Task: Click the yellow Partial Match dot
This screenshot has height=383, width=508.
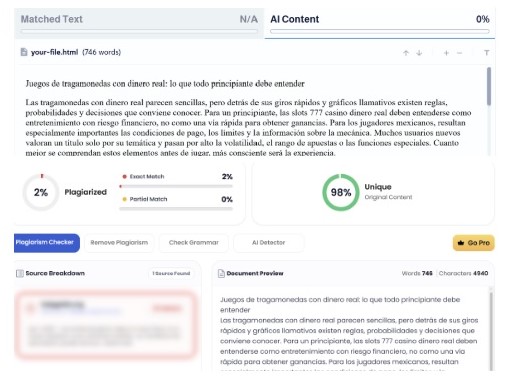Action: 124,199
